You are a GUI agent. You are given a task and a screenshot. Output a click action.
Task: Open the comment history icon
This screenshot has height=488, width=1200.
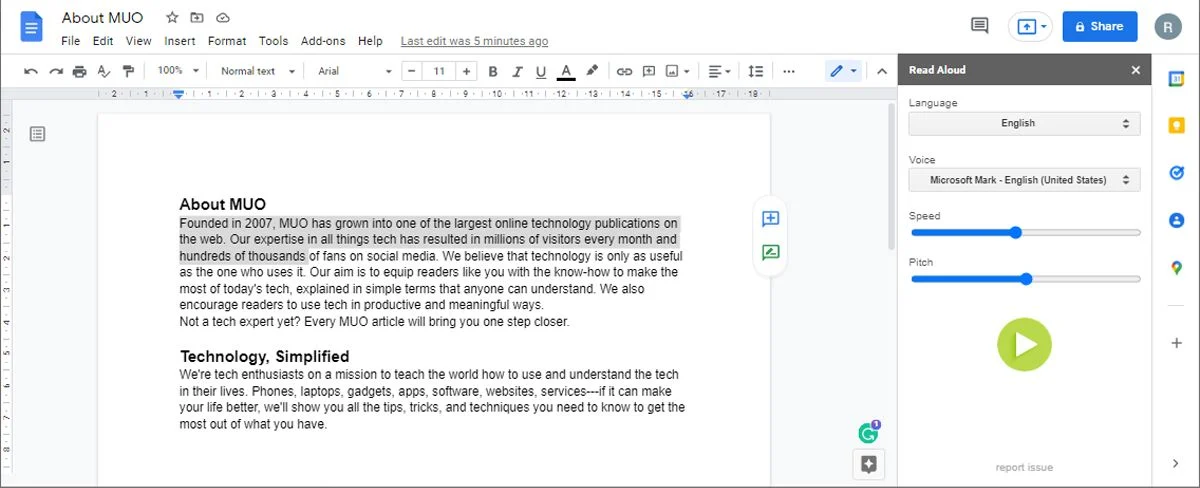coord(980,26)
